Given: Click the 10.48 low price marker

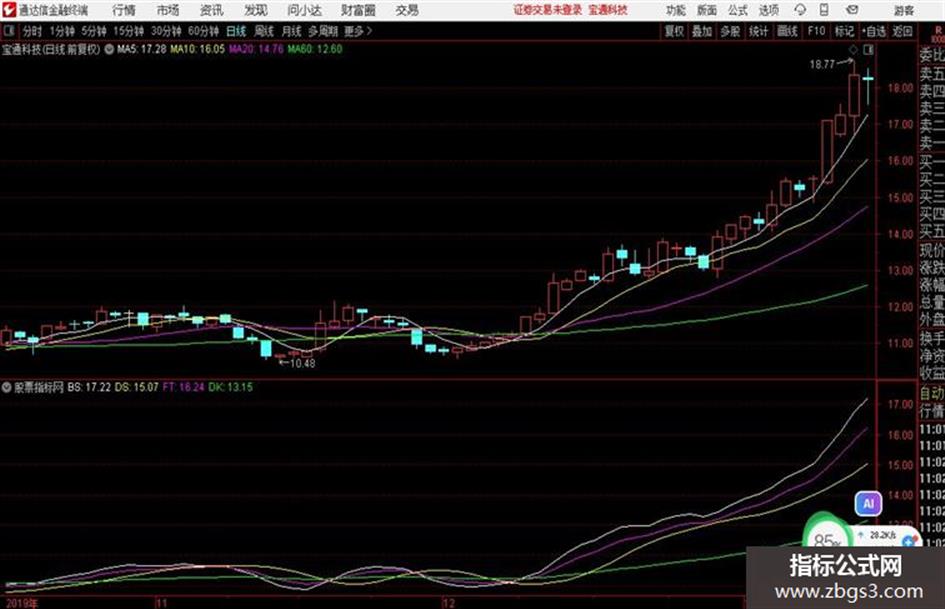Looking at the screenshot, I should 303,364.
